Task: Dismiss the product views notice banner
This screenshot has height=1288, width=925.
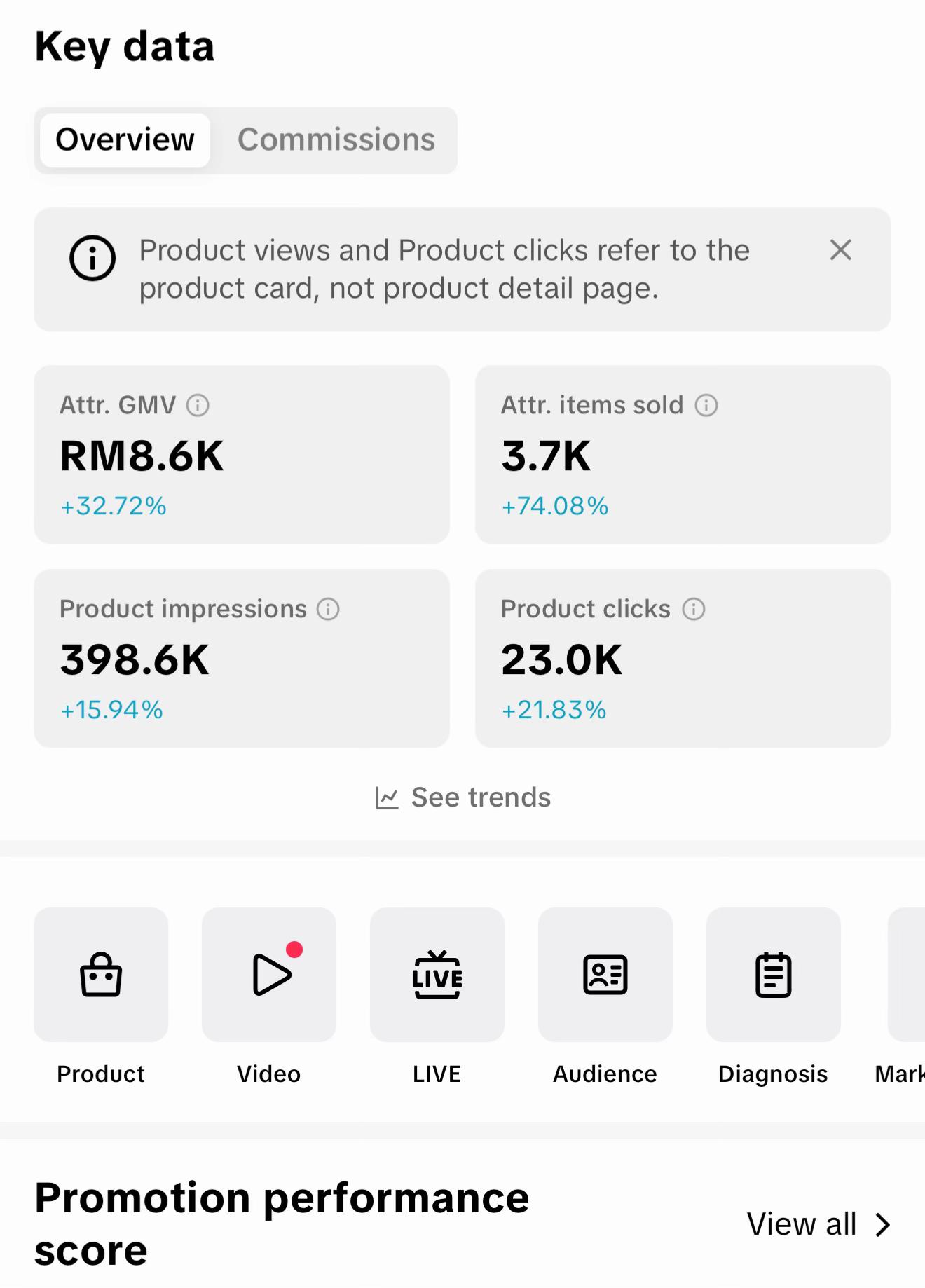Action: point(841,250)
